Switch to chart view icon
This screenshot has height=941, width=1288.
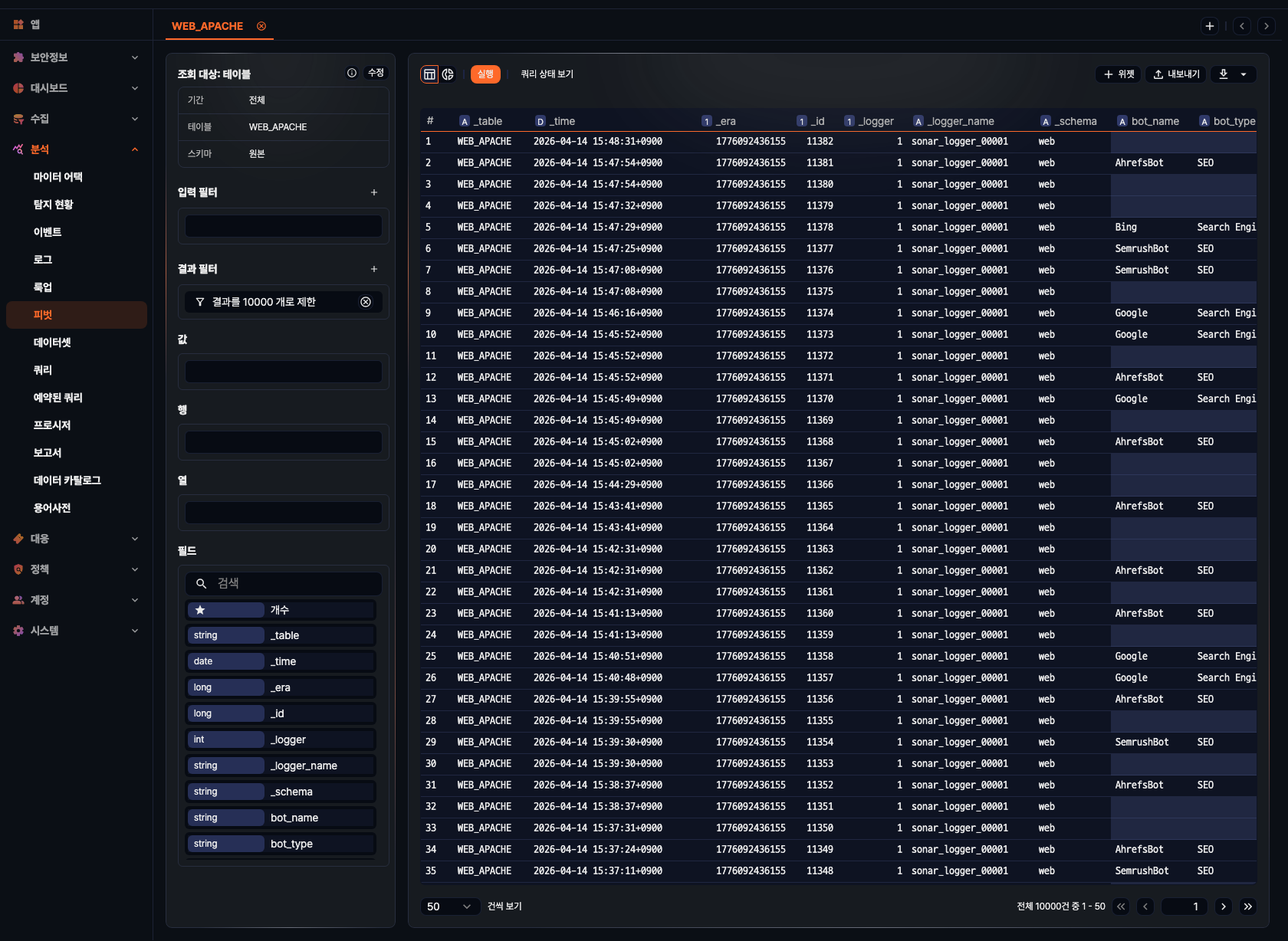(x=448, y=74)
